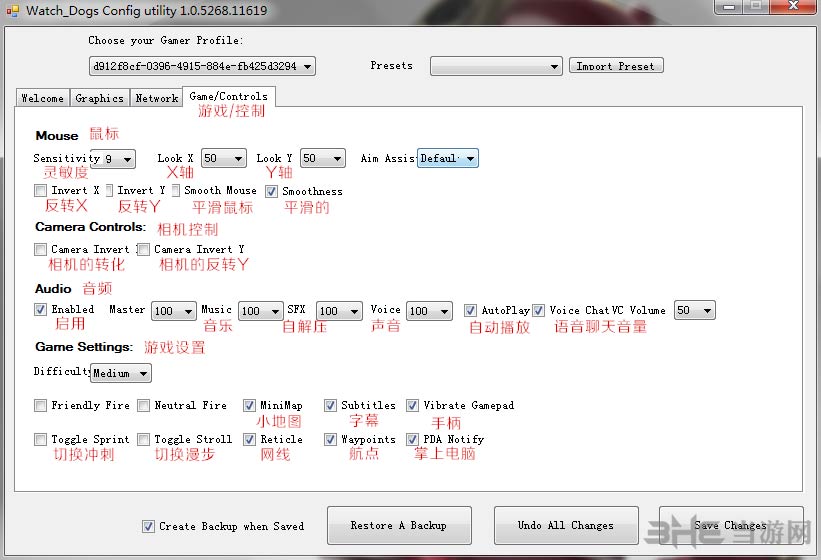Open the mouse Sensitivity dropdown

[113, 159]
